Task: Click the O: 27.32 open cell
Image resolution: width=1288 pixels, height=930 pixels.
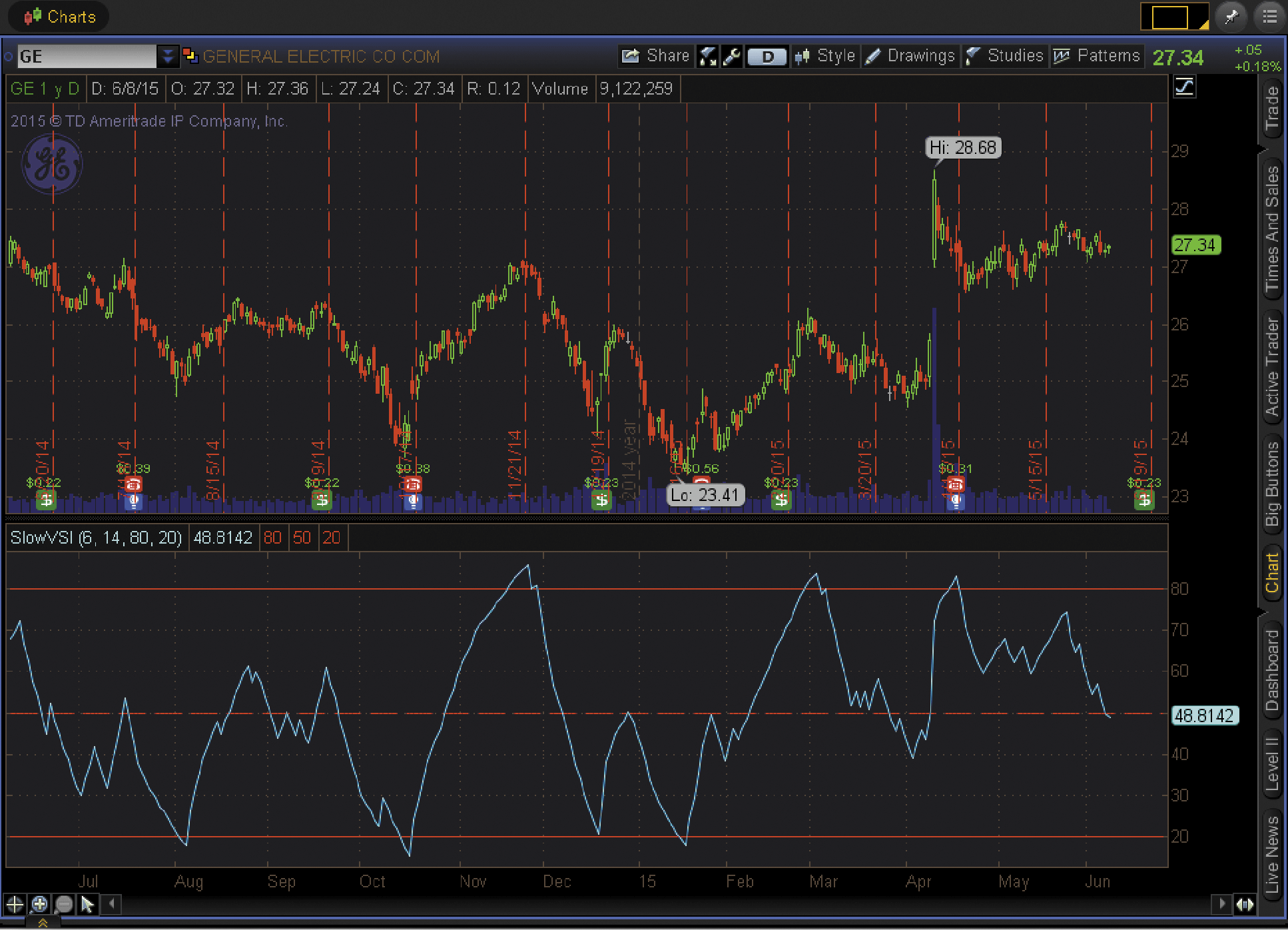Action: (203, 89)
